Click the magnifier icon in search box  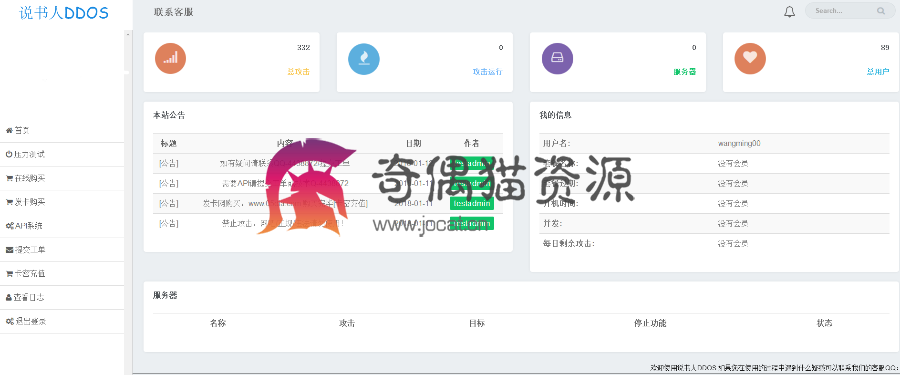880,11
